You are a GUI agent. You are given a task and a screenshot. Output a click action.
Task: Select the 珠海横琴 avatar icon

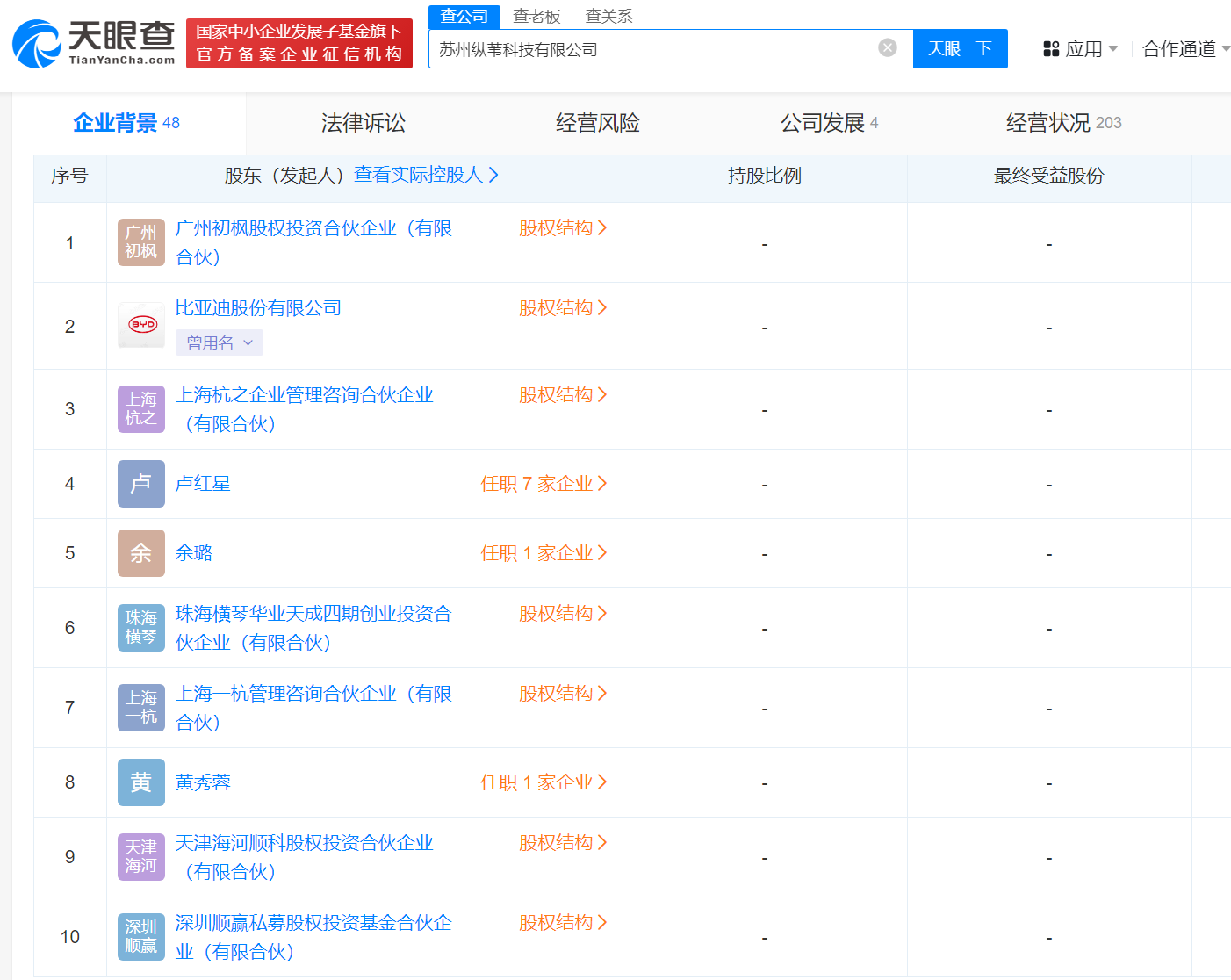(141, 628)
